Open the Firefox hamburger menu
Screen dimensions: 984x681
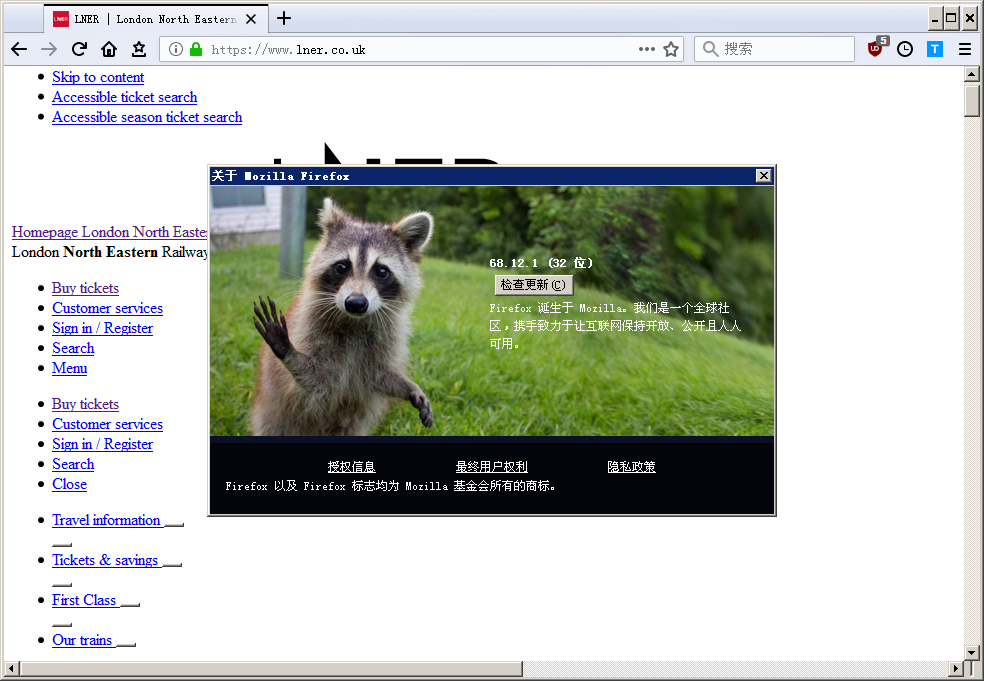[x=965, y=49]
